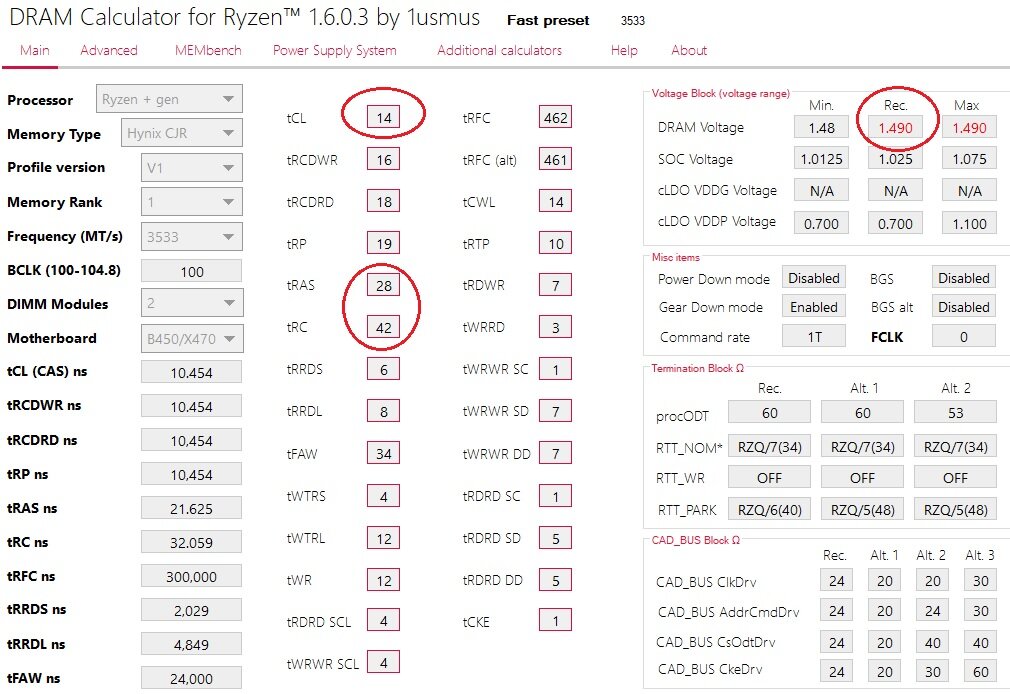Focus the tRCDRD timing field
1010x694 pixels.
[383, 202]
